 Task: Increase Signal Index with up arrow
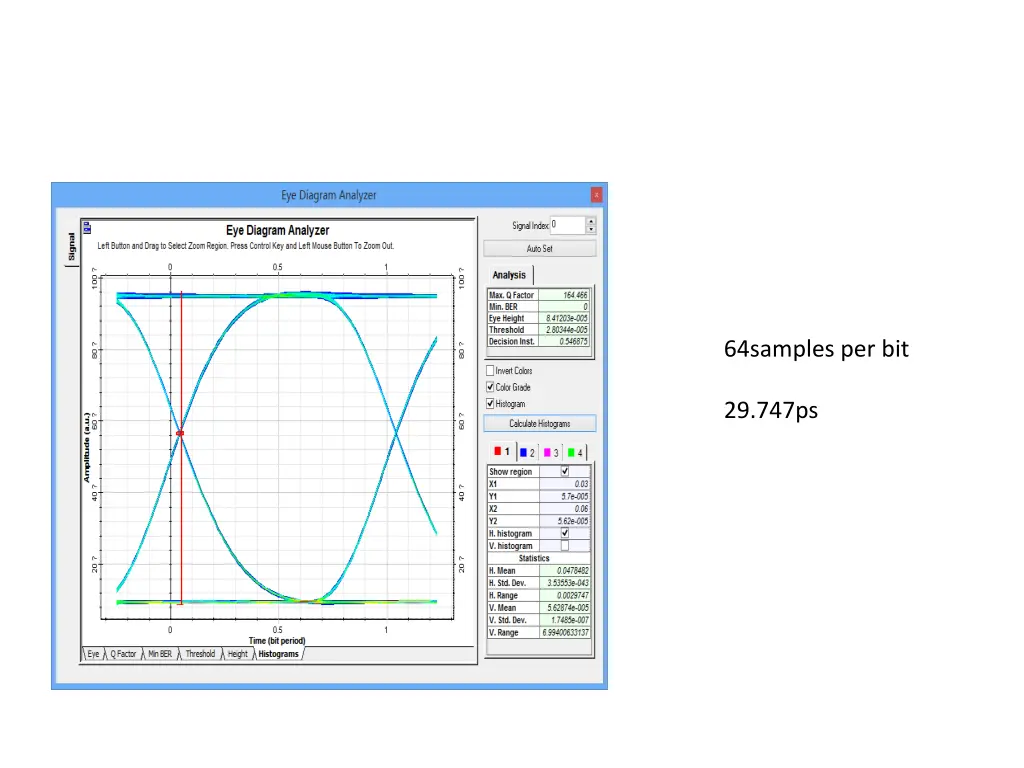click(x=591, y=221)
